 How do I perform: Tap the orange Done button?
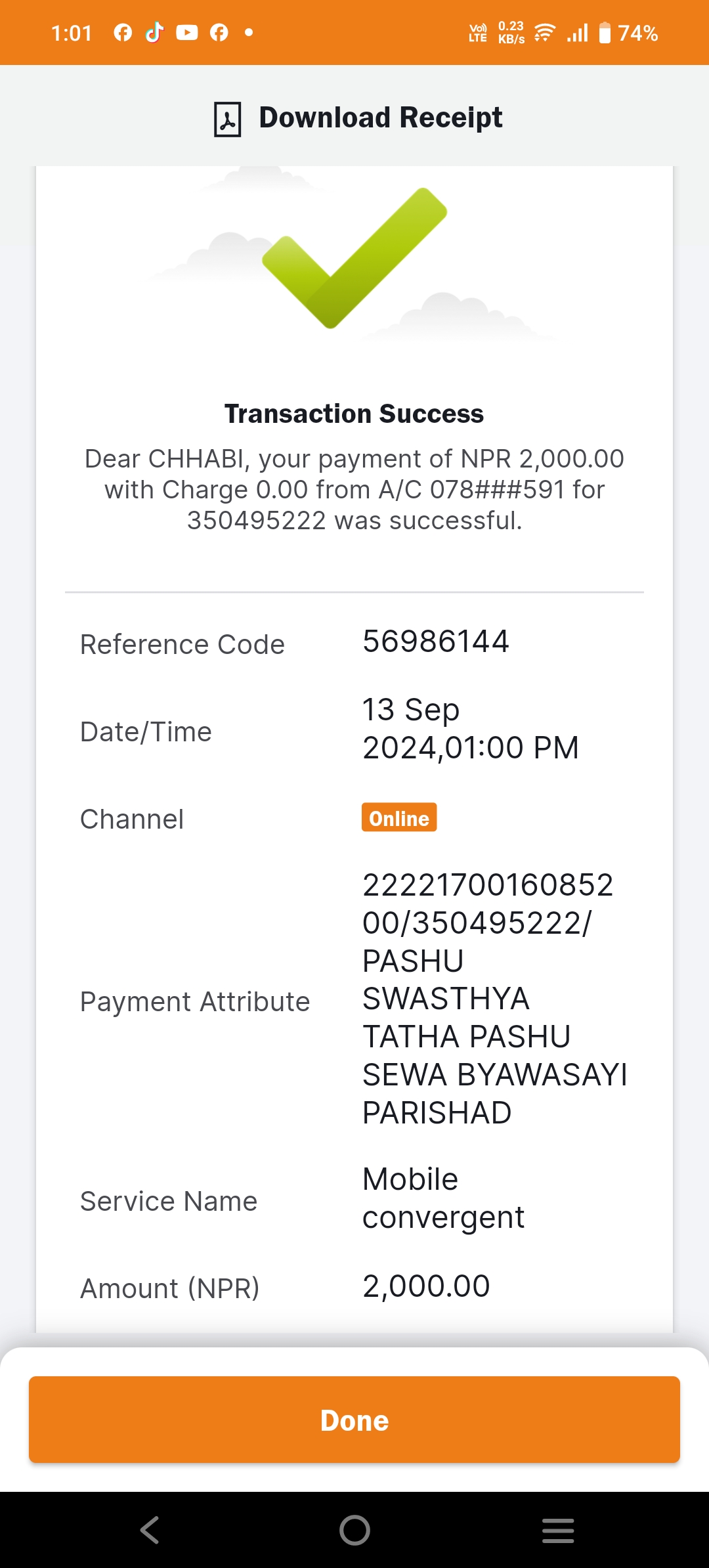[x=354, y=1420]
